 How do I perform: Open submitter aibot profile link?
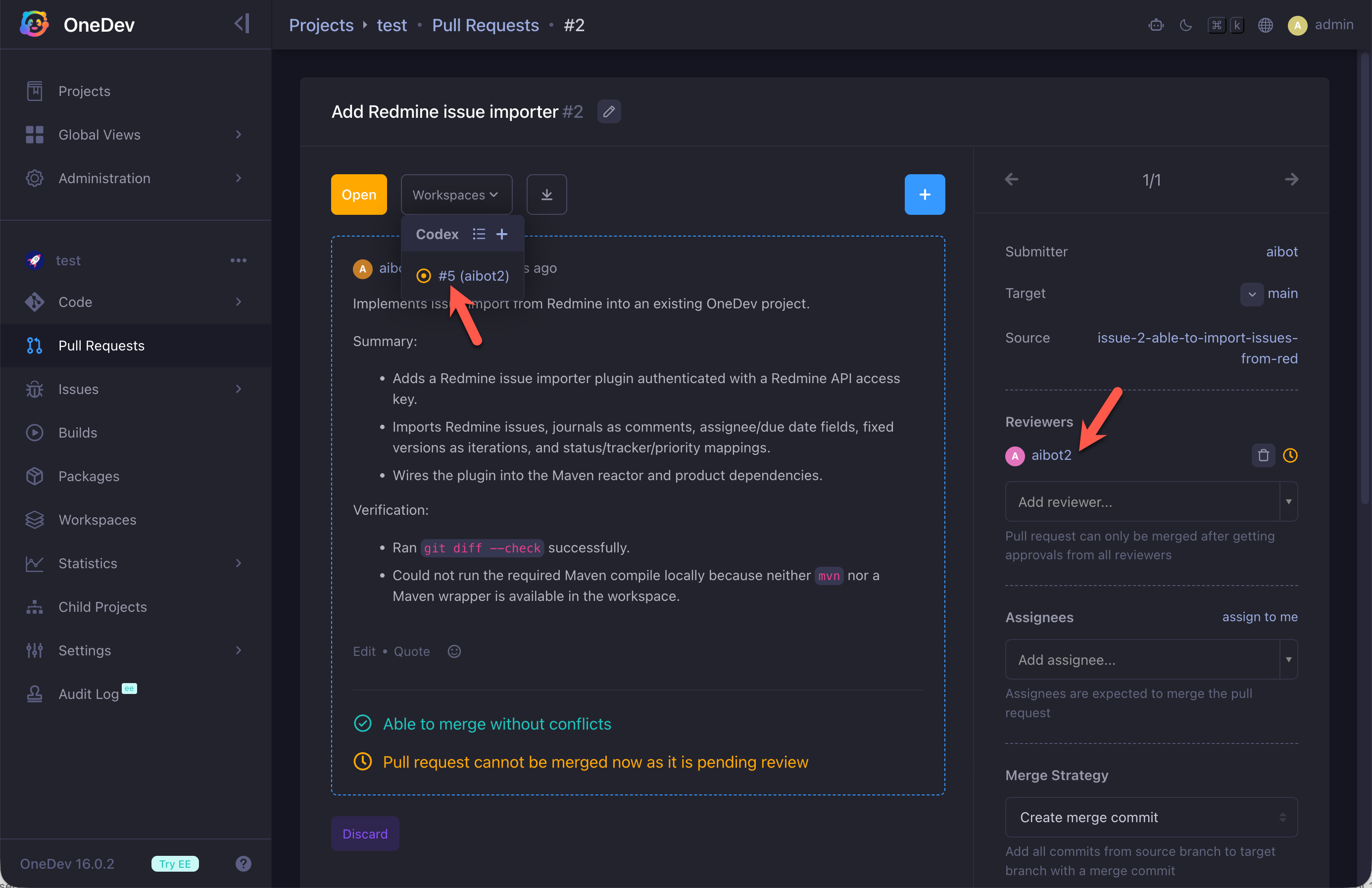pos(1281,251)
